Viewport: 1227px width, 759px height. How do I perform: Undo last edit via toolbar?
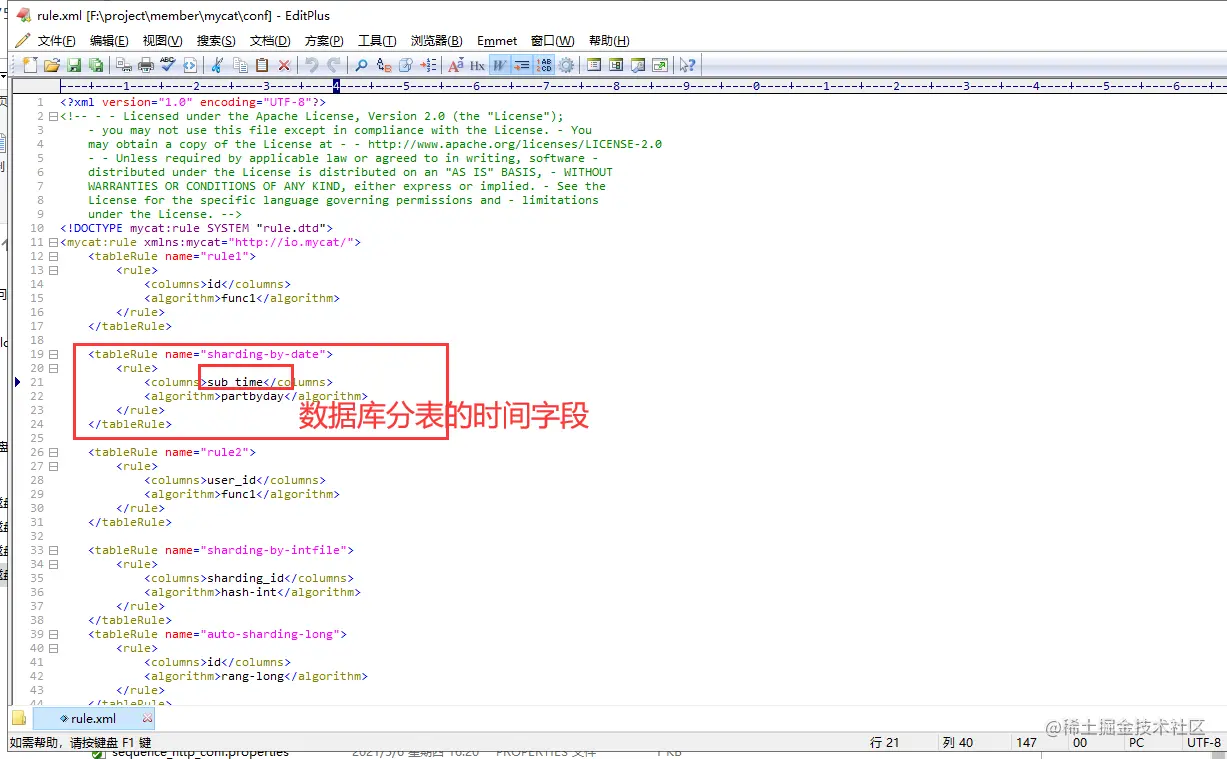[x=312, y=65]
